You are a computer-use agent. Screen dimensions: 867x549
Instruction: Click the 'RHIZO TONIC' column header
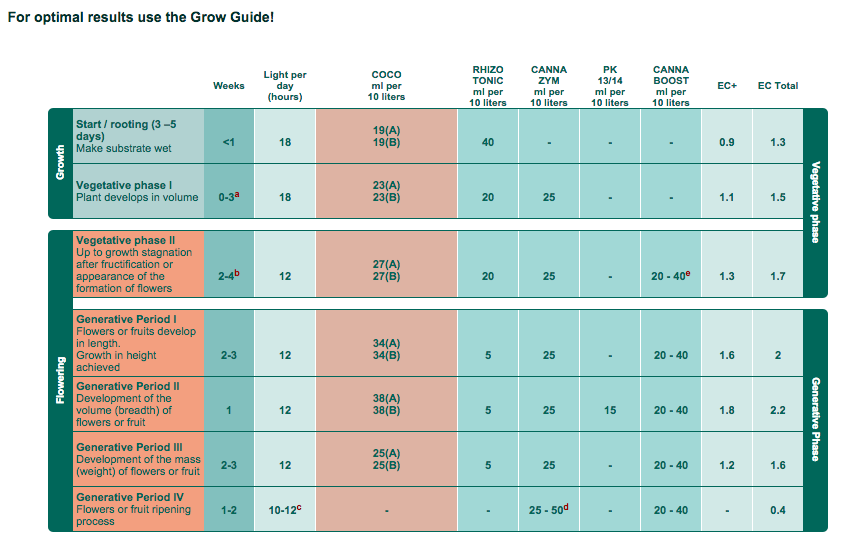click(488, 86)
